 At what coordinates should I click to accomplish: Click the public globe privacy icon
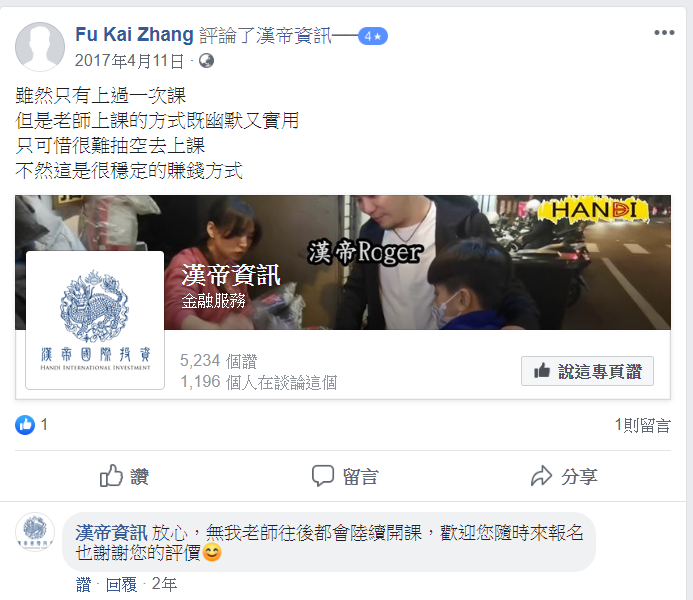click(206, 61)
